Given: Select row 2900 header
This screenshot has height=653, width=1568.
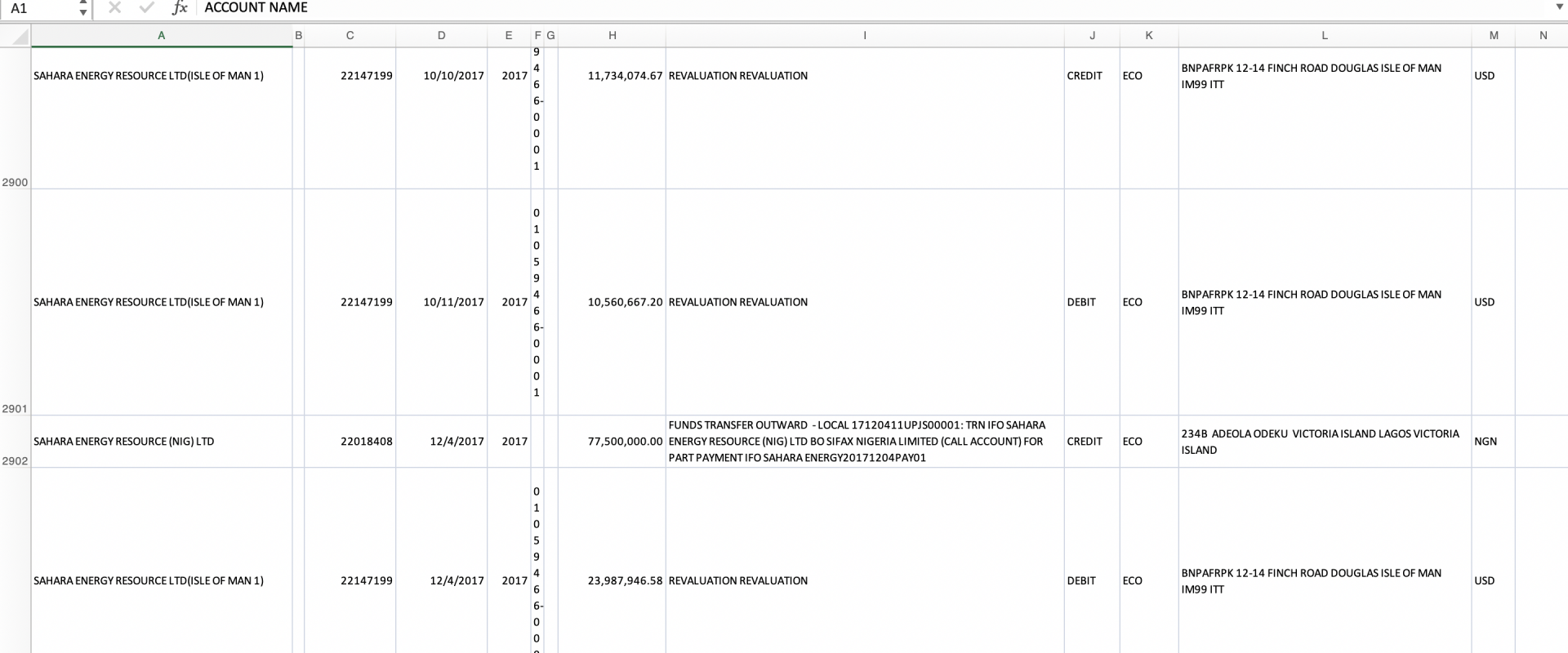Looking at the screenshot, I should [x=15, y=118].
